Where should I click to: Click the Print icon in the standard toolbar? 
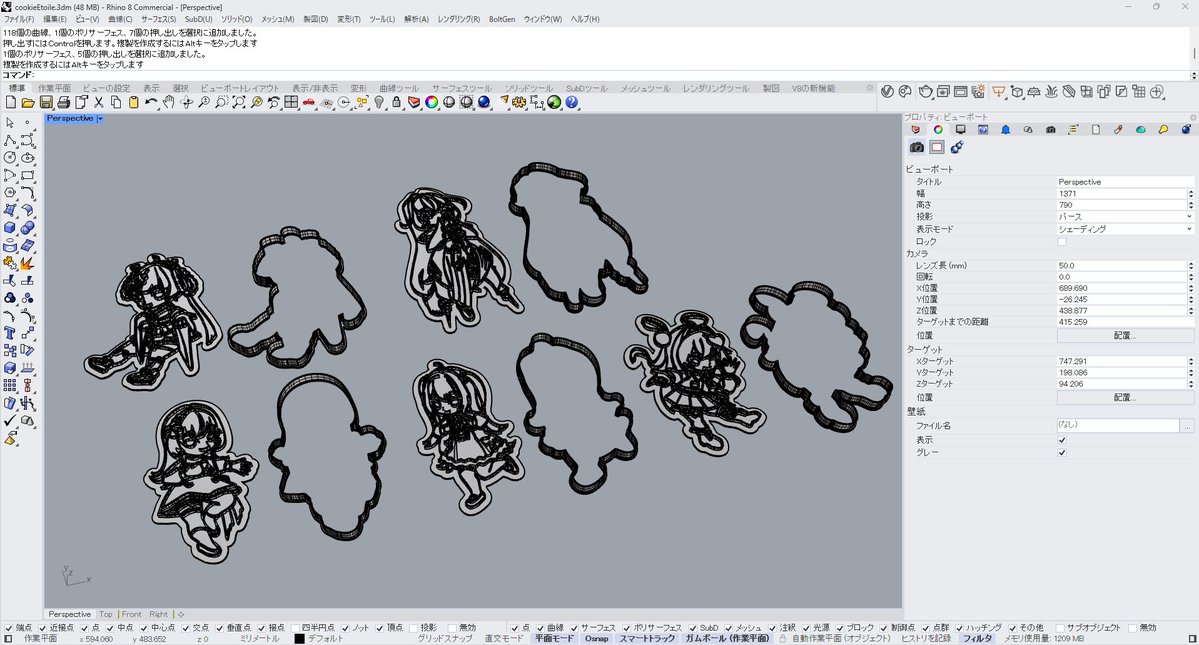63,102
